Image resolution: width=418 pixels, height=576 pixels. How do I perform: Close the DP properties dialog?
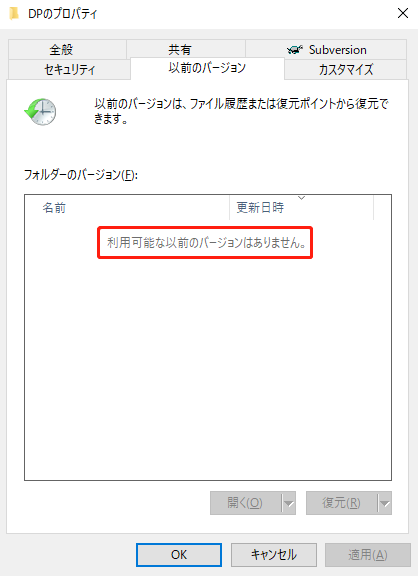pos(403,13)
